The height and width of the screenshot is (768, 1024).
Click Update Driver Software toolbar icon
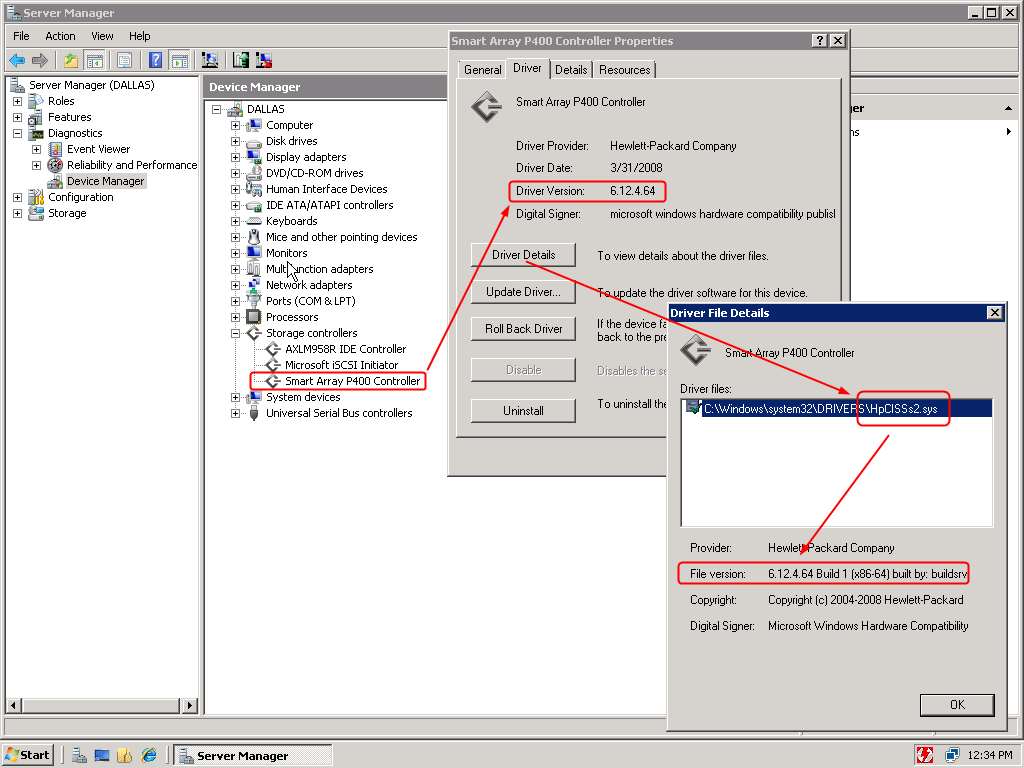pos(241,61)
